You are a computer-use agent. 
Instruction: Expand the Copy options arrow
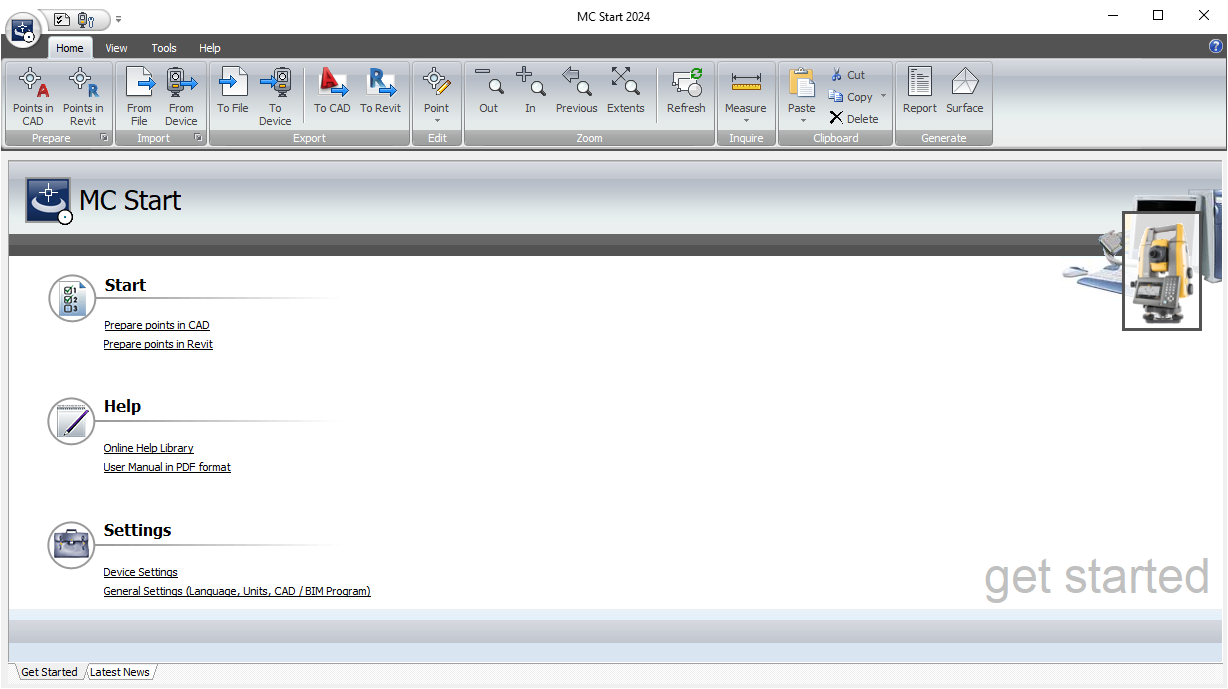(x=884, y=97)
